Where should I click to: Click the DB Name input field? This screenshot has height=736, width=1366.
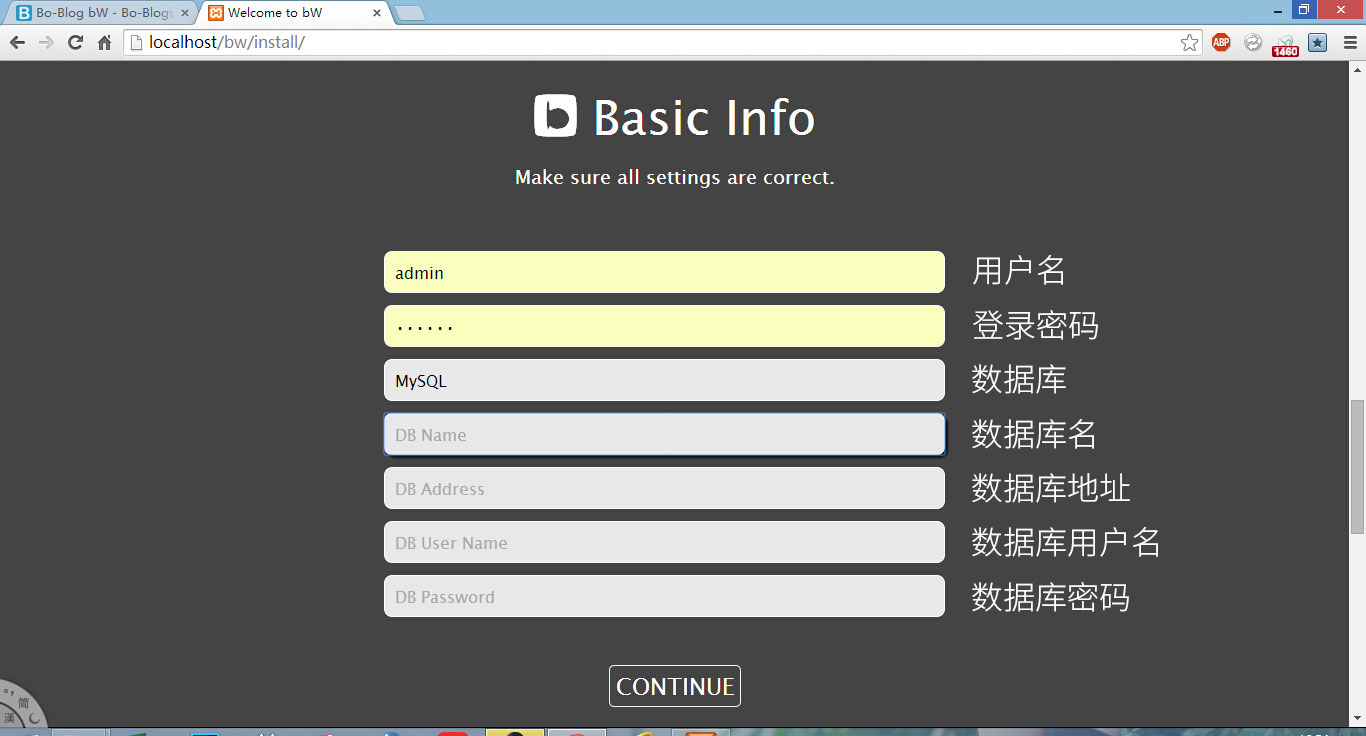664,434
